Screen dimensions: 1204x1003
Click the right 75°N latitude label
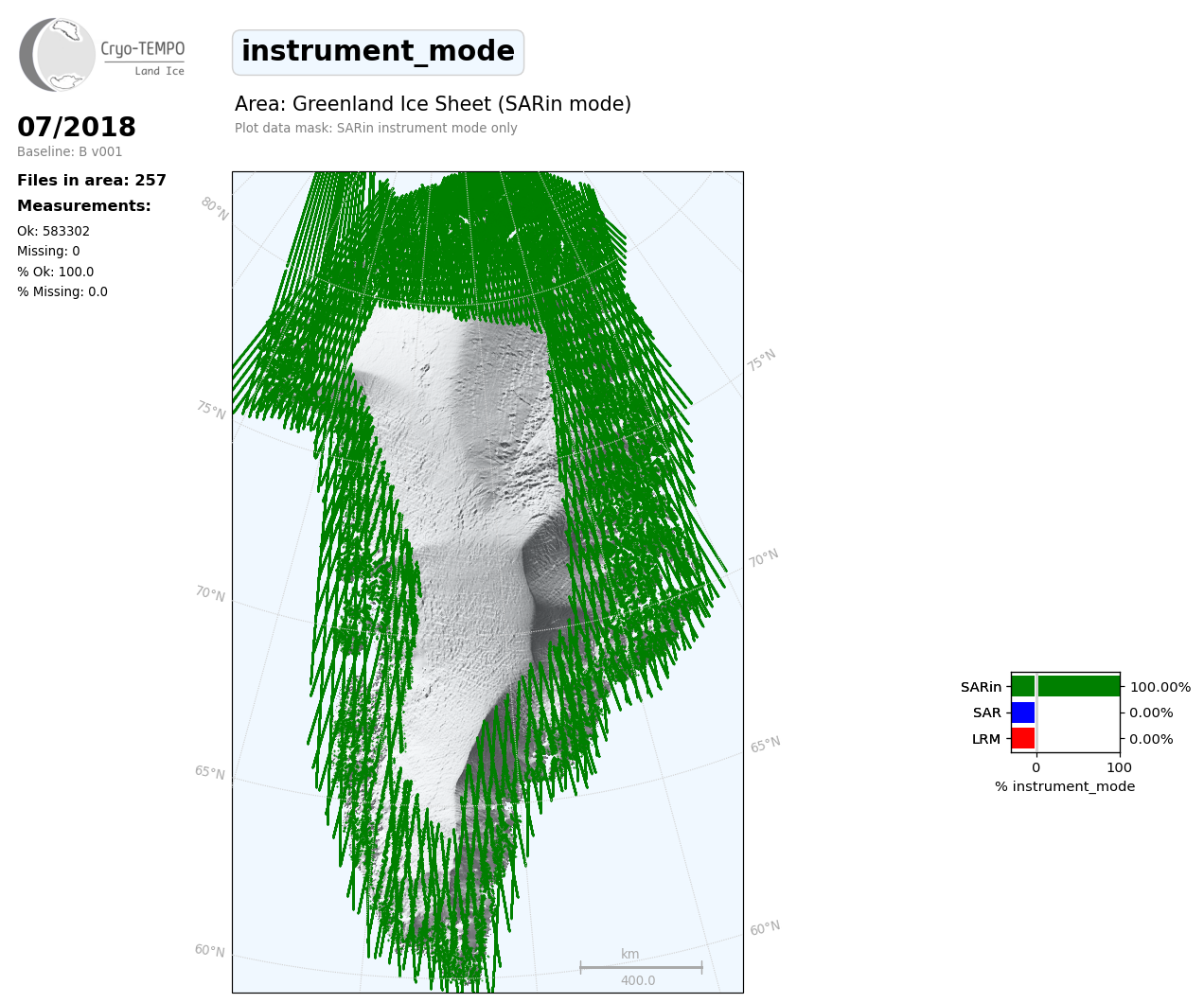(x=761, y=360)
